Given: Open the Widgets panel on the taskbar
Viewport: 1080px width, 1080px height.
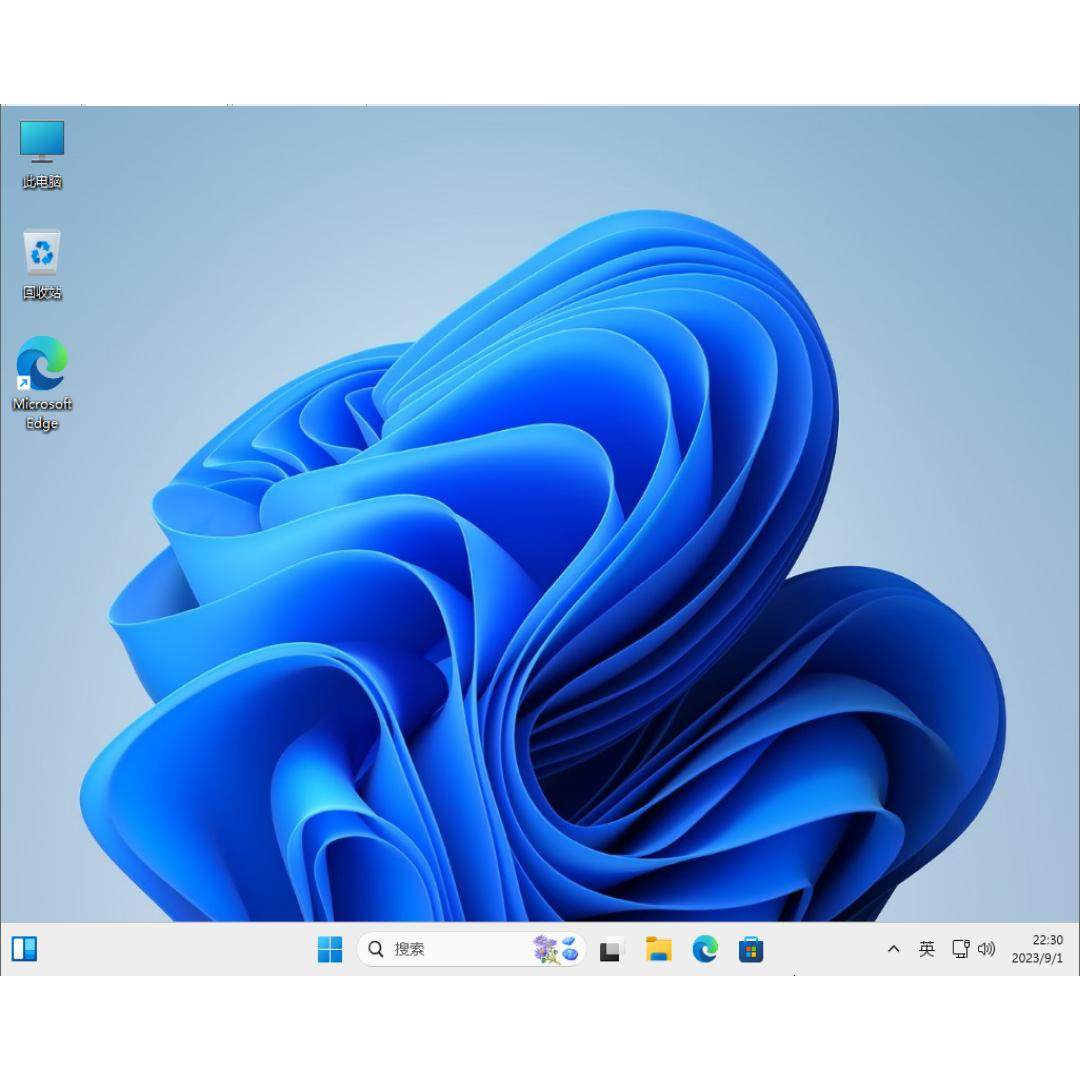Looking at the screenshot, I should (24, 948).
